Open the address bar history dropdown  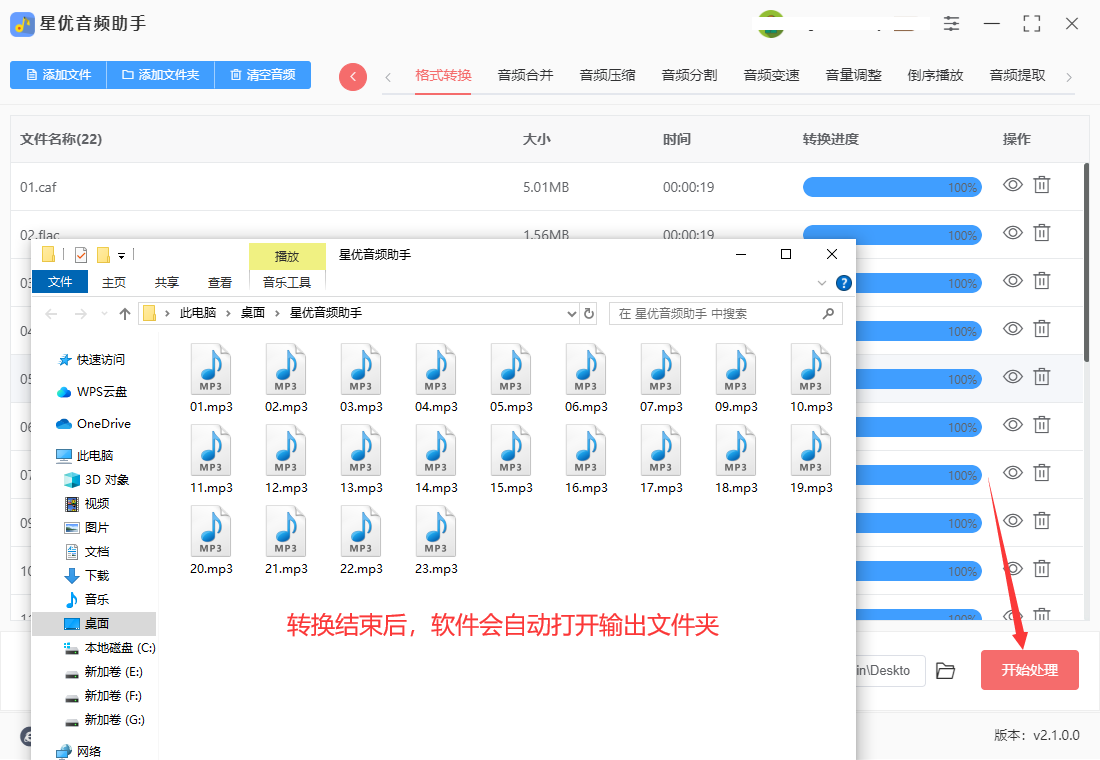click(x=572, y=314)
